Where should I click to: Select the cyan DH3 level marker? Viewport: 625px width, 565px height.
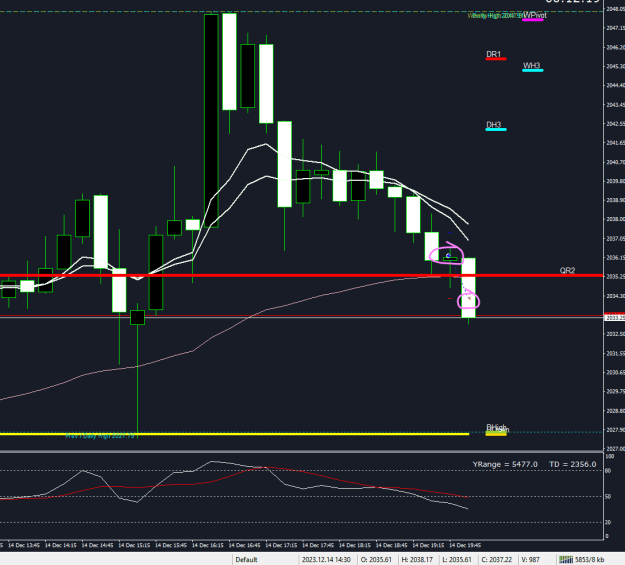pos(496,130)
